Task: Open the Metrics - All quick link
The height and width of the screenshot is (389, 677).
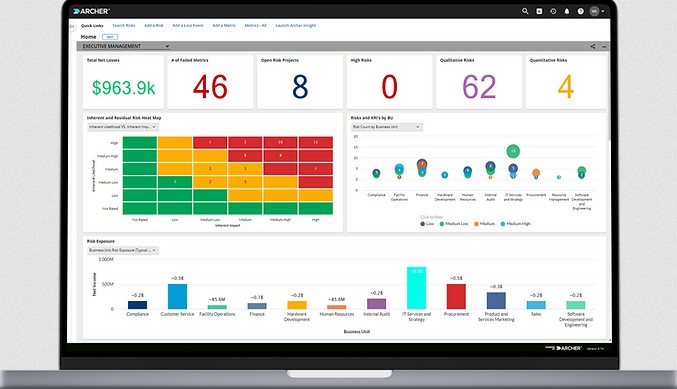Action: pyautogui.click(x=256, y=25)
